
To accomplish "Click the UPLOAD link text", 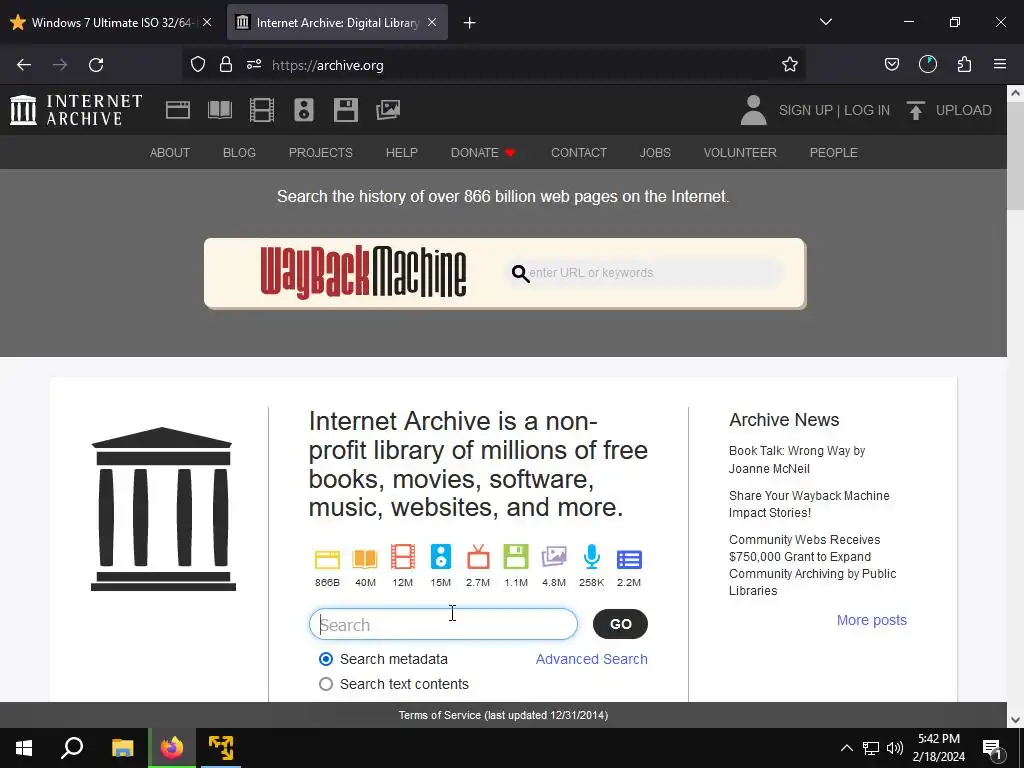I will click(x=963, y=110).
